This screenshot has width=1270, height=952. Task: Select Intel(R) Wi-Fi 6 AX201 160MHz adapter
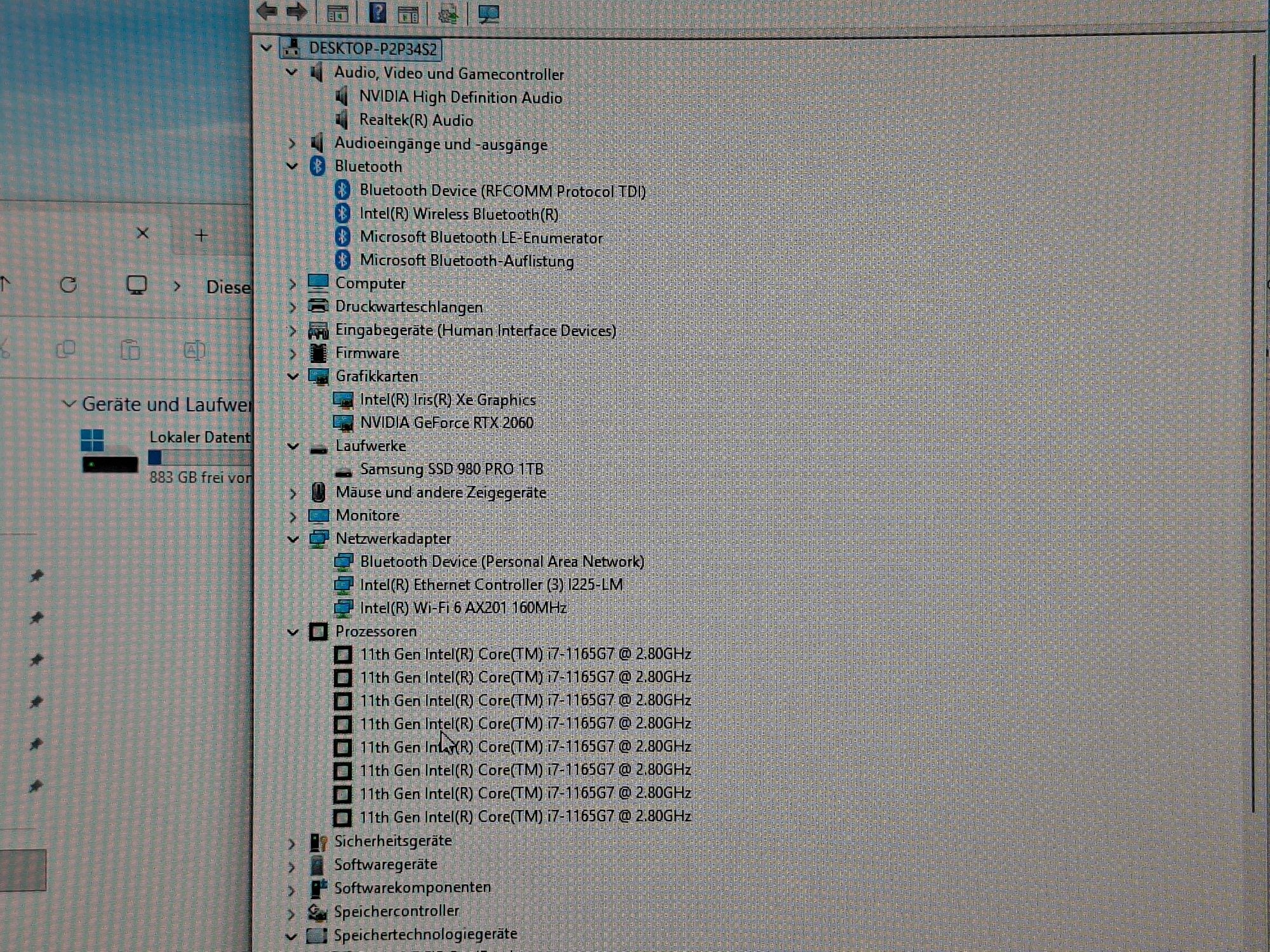(462, 608)
